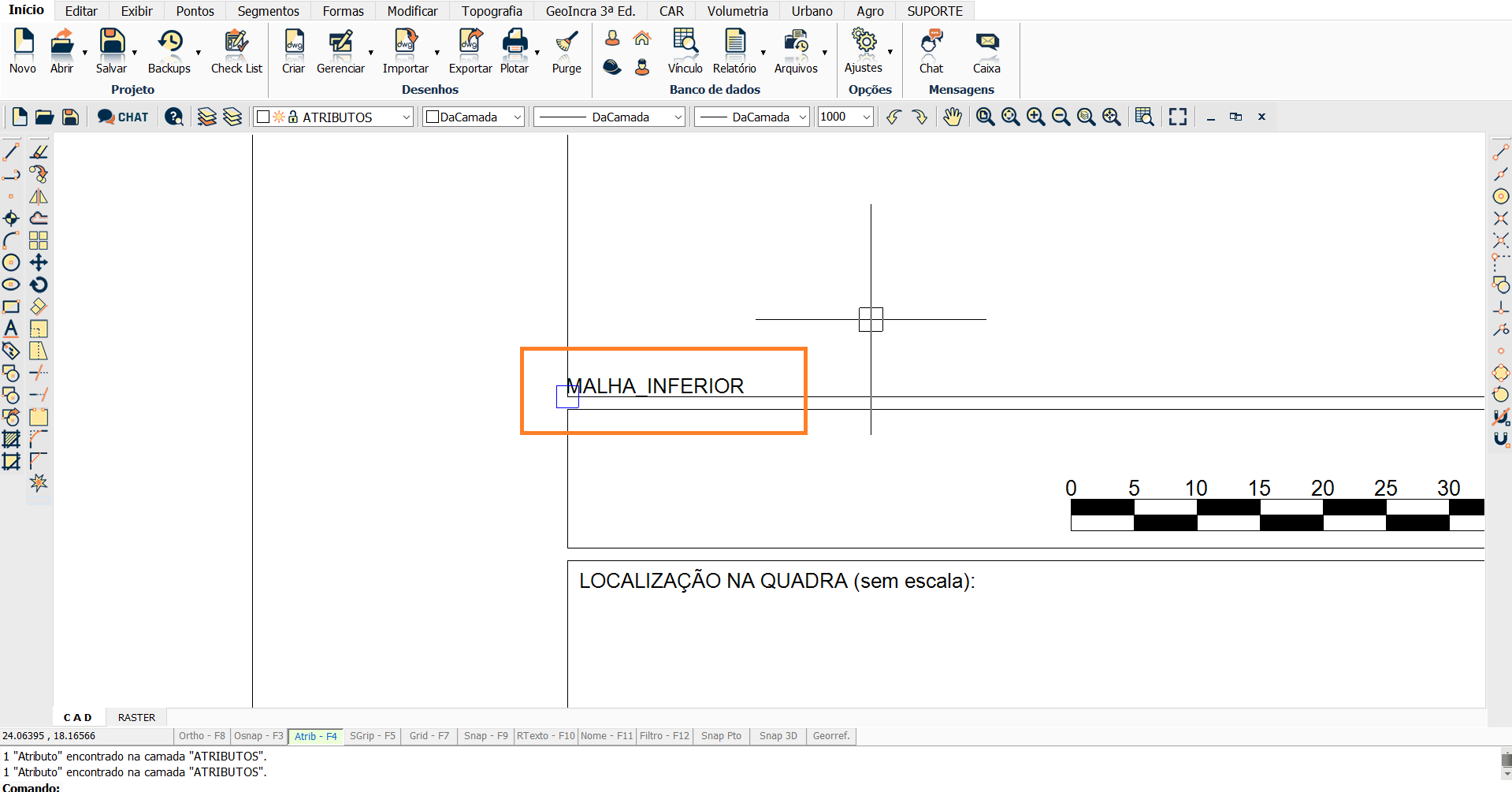1512x792 pixels.
Task: Click the CHAT toolbar button
Action: tap(123, 117)
